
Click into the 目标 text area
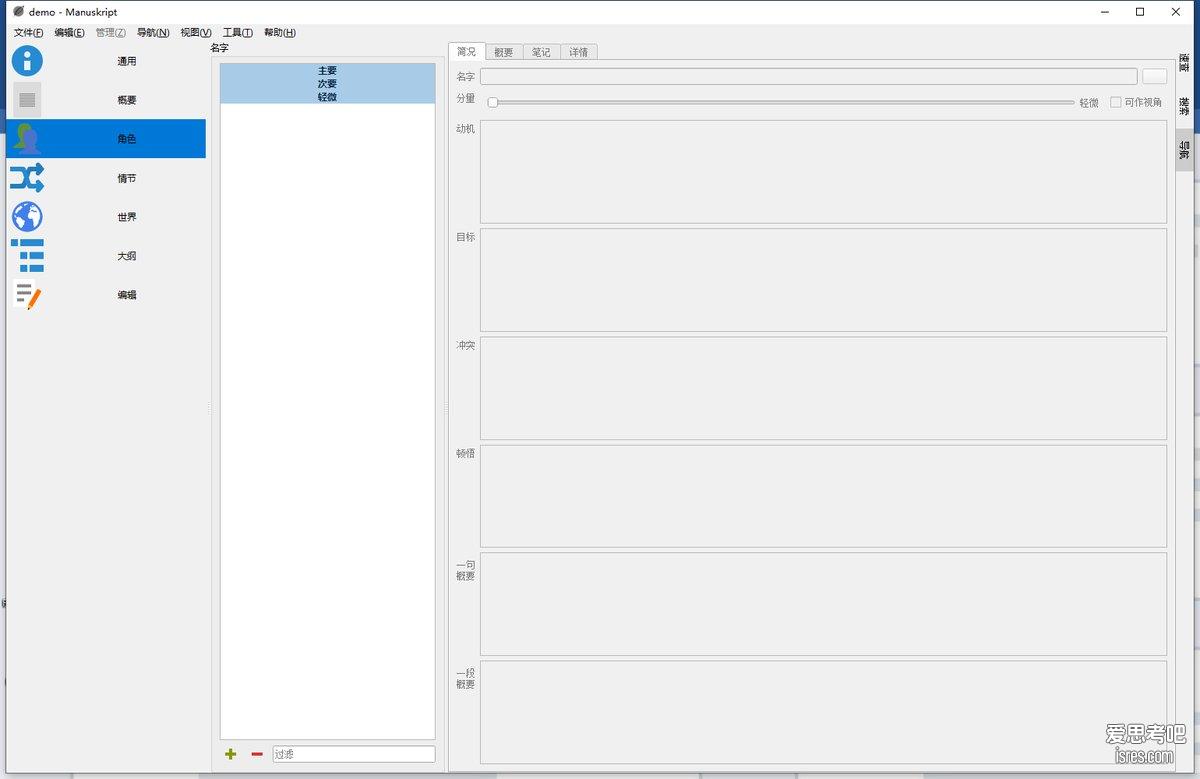[x=823, y=280]
